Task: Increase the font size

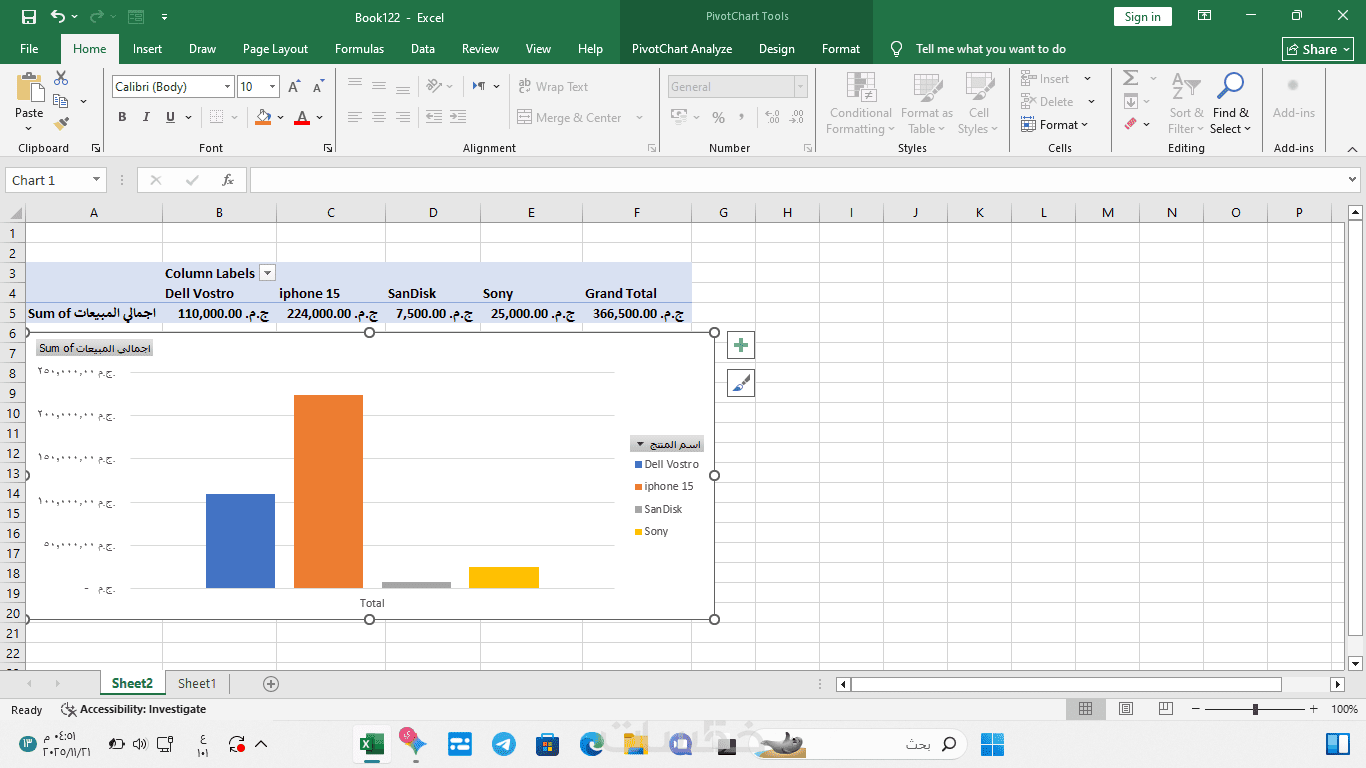Action: (x=294, y=87)
